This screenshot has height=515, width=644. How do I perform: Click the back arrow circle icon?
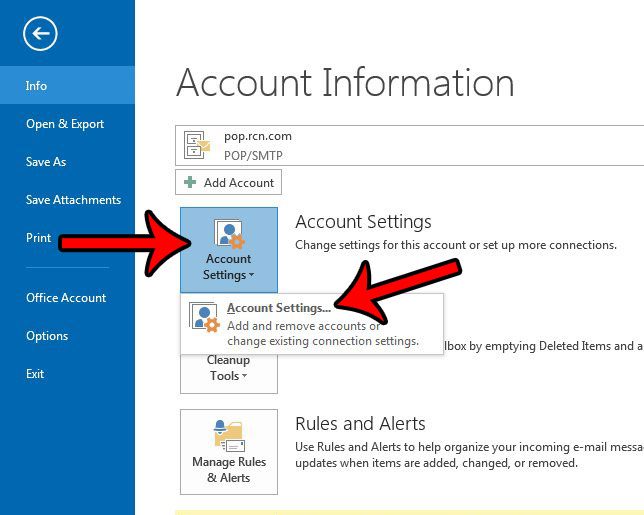coord(40,35)
